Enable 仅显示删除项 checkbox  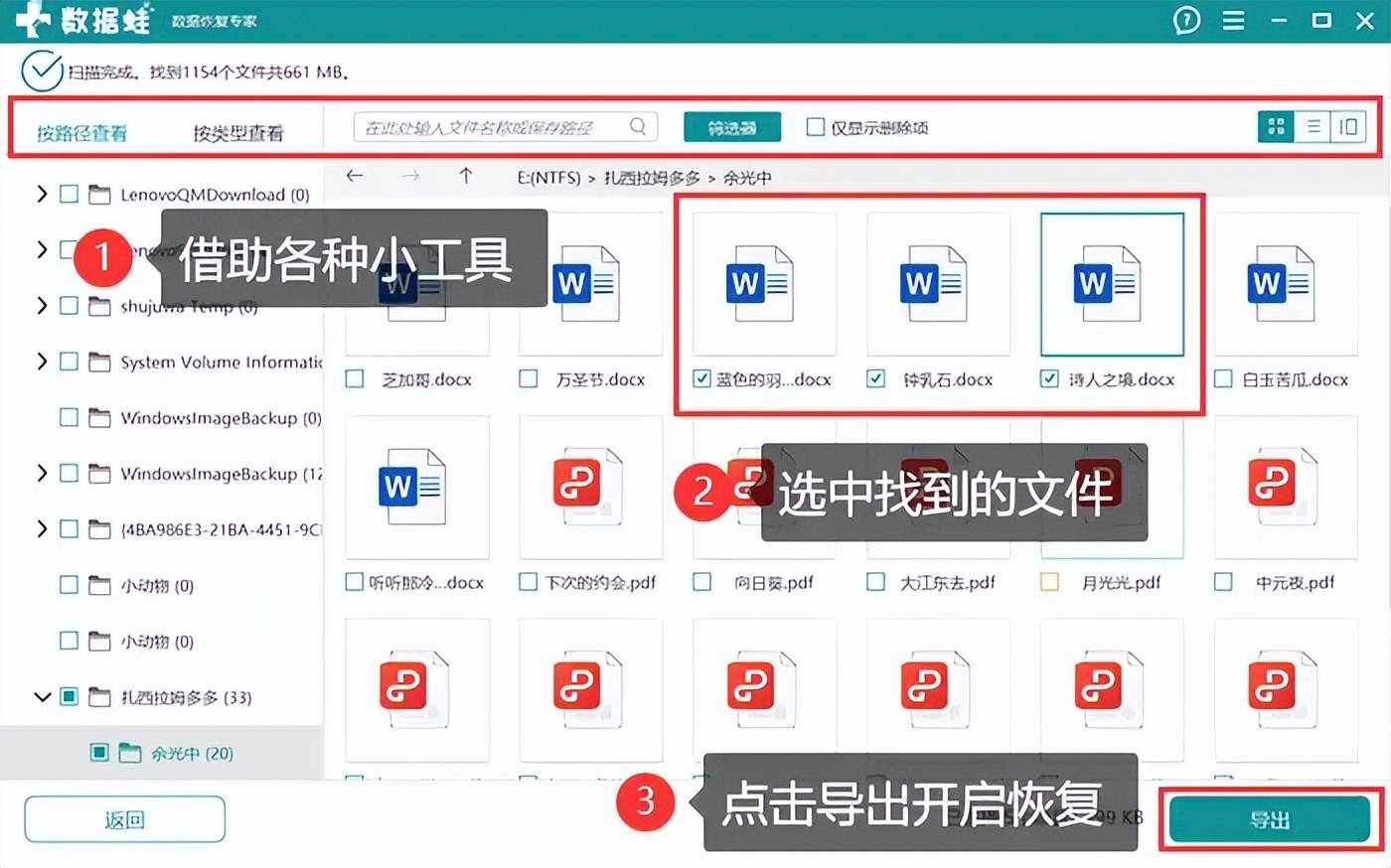coord(816,127)
